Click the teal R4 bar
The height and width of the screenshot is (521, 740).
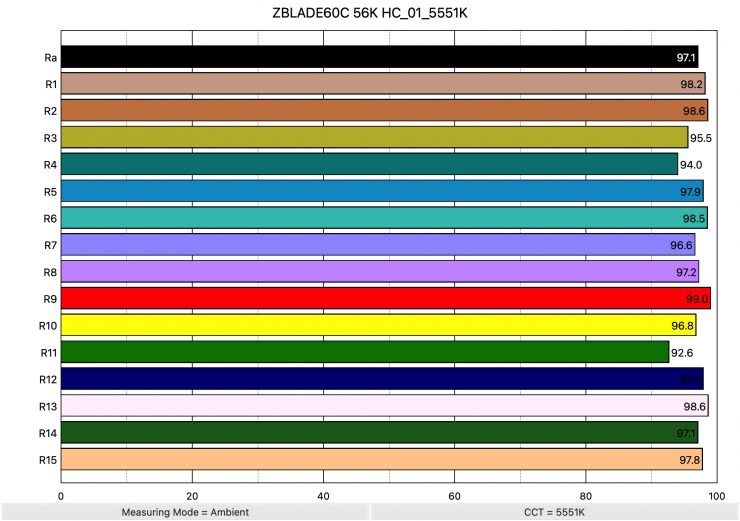(x=369, y=164)
